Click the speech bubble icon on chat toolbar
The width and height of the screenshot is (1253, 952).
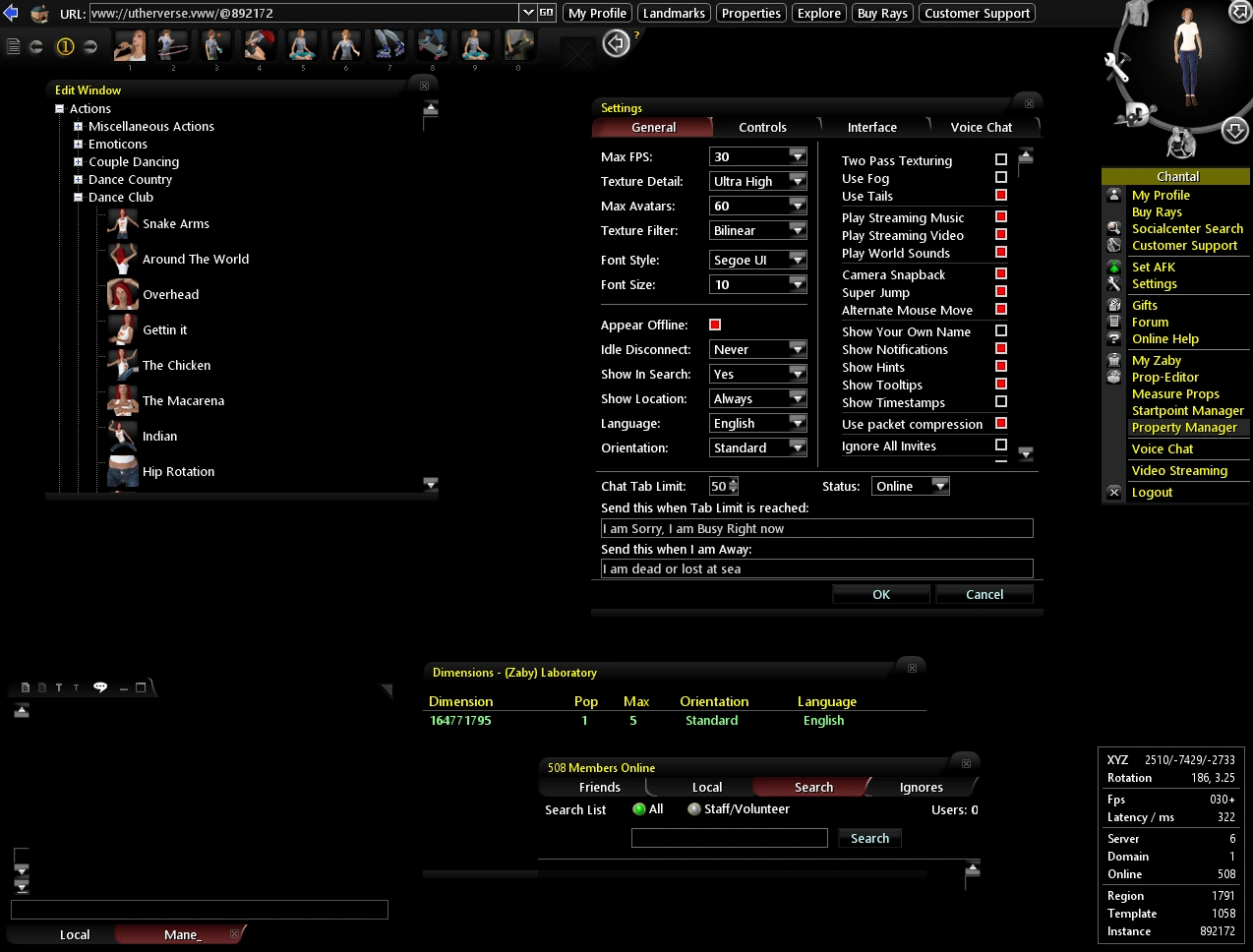(x=99, y=687)
